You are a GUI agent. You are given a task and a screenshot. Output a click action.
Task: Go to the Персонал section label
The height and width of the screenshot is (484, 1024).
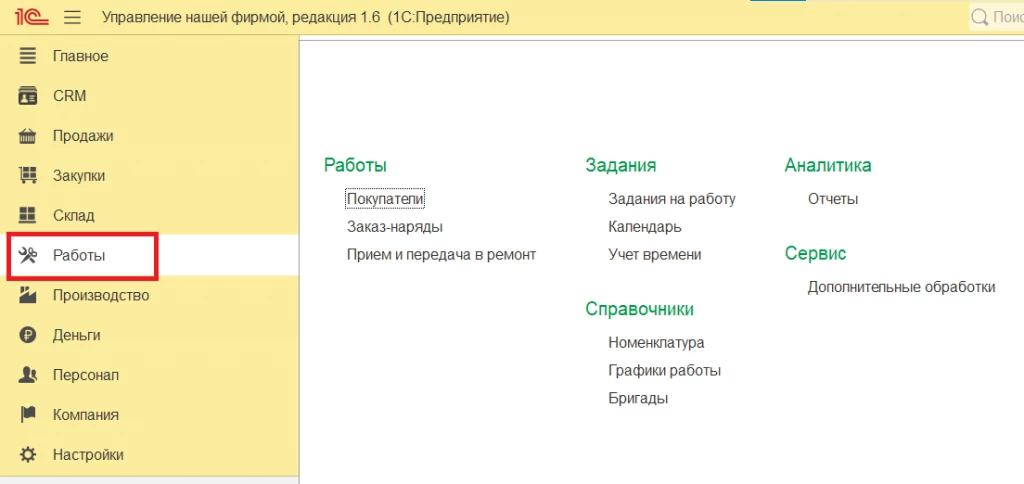86,375
